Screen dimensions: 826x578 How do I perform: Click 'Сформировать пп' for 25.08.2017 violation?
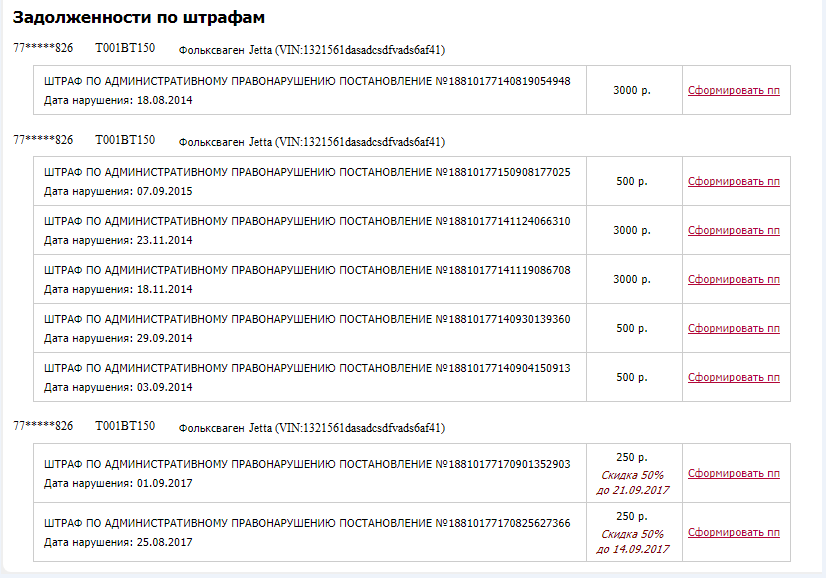(x=733, y=532)
